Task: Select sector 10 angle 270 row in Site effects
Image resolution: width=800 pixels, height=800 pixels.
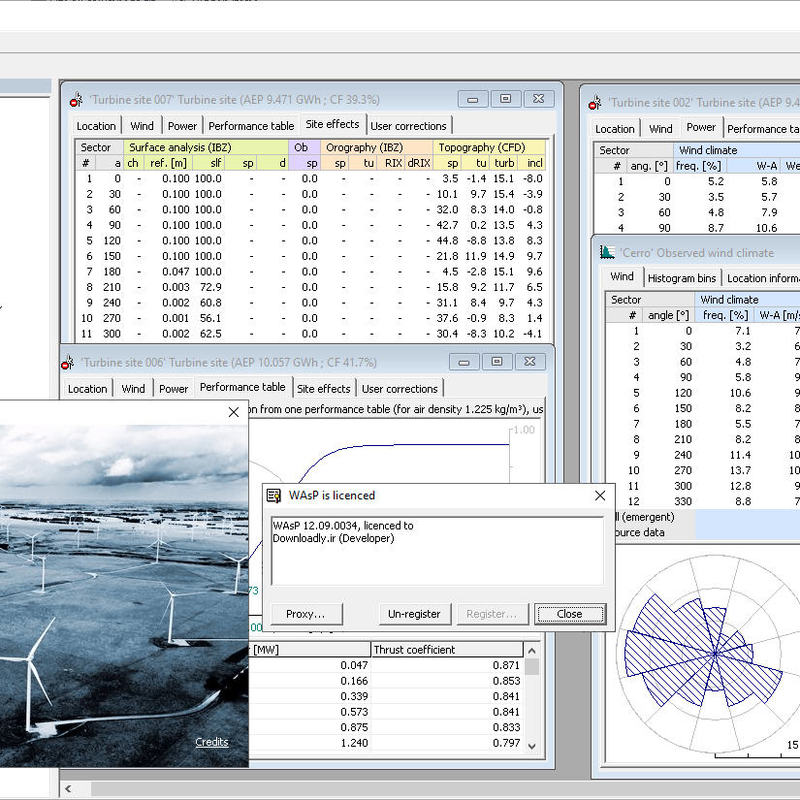Action: point(310,318)
